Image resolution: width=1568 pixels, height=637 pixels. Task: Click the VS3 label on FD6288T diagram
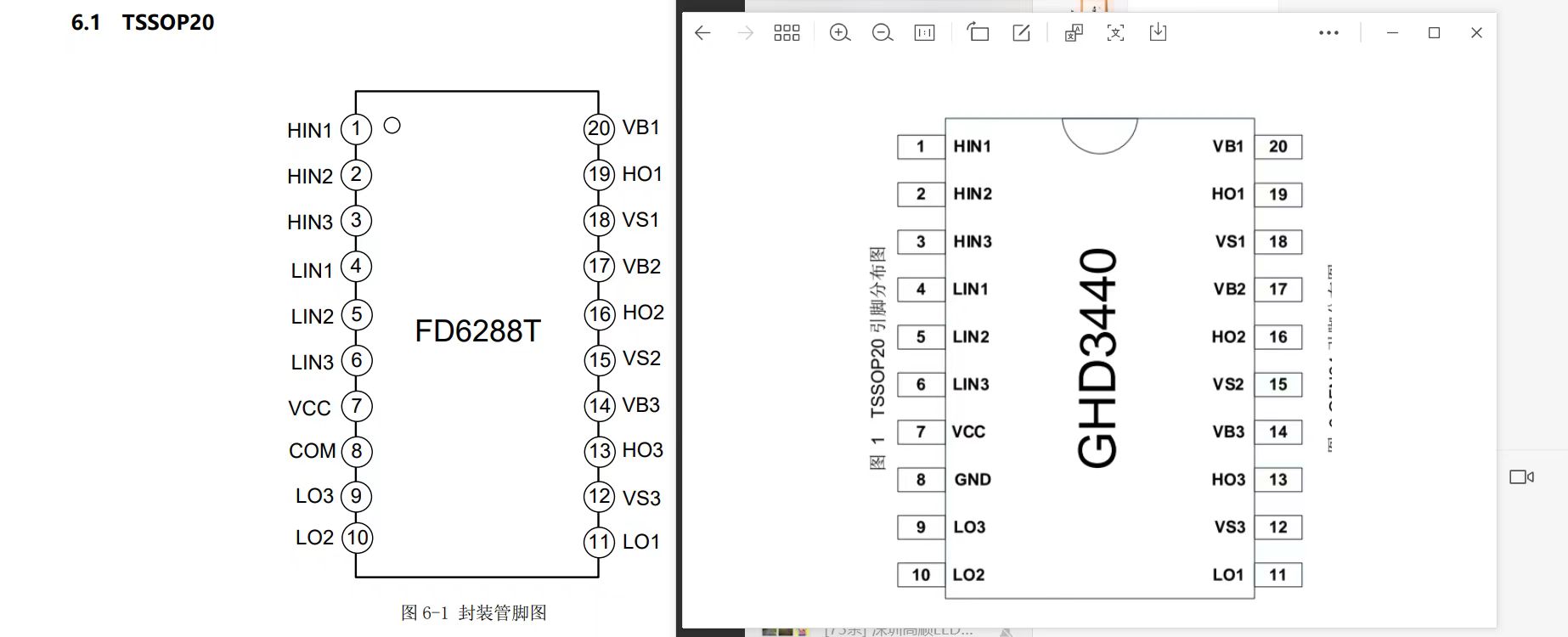point(641,499)
